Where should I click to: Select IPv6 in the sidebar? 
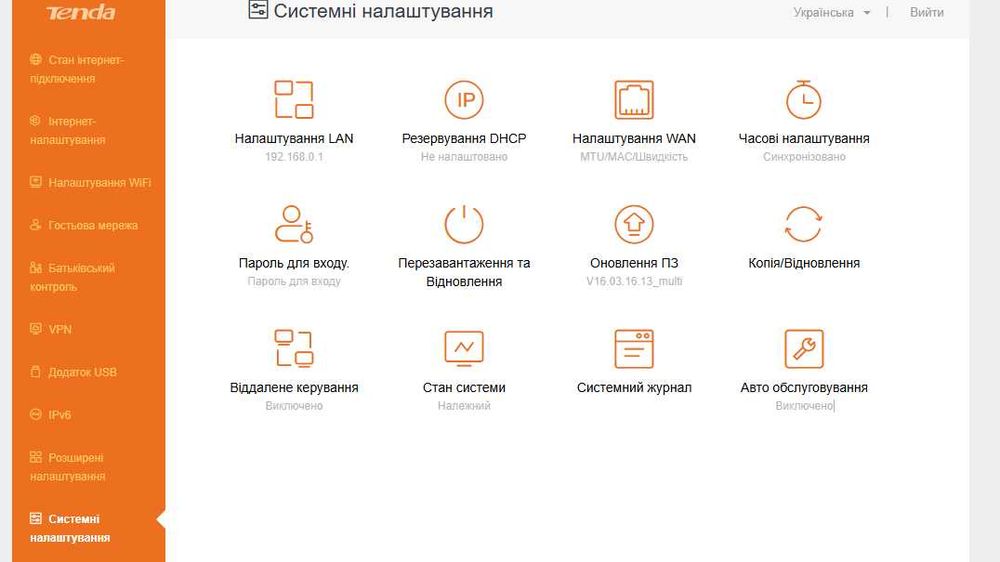click(59, 415)
